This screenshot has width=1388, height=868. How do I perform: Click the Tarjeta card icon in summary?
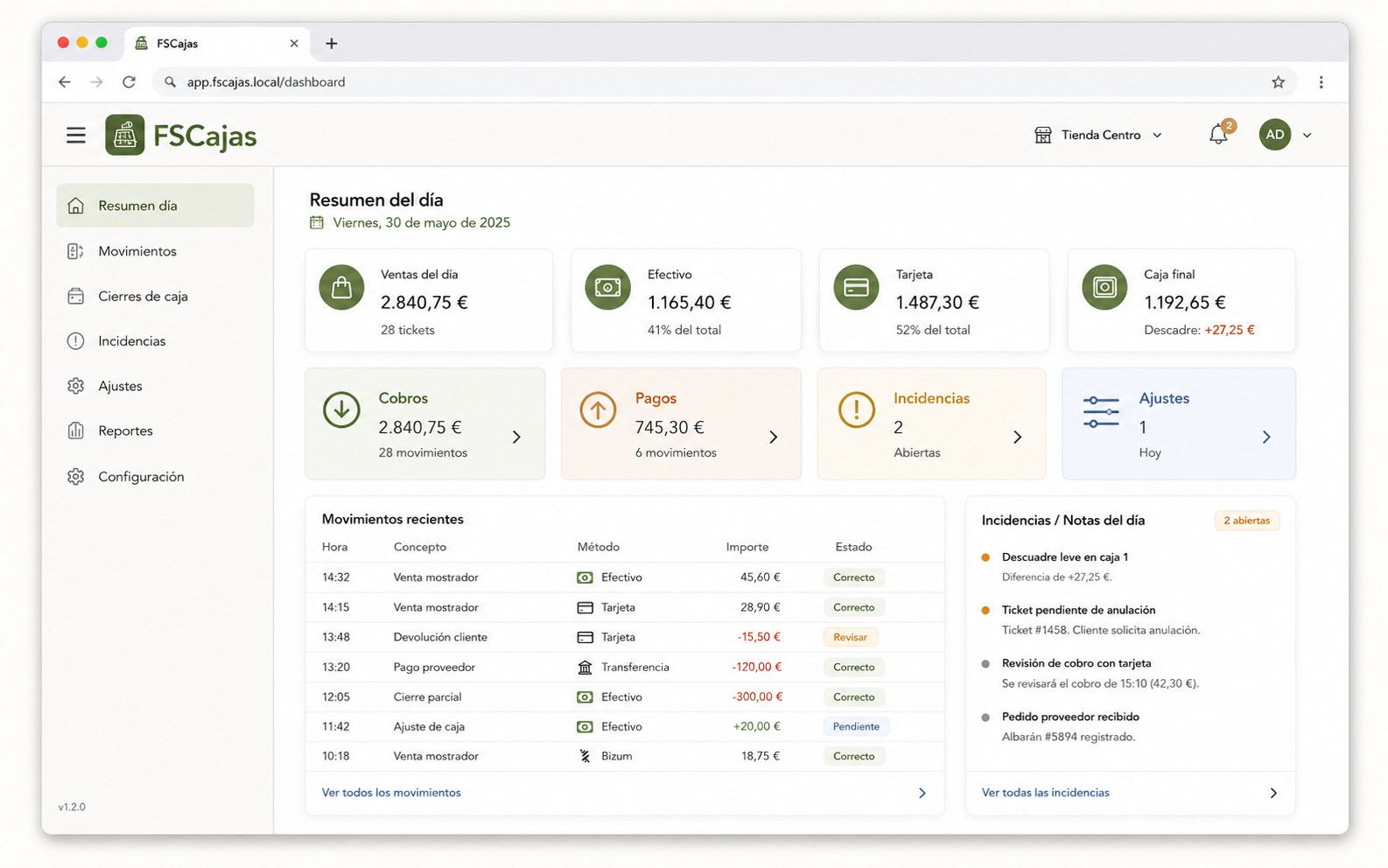coord(856,287)
